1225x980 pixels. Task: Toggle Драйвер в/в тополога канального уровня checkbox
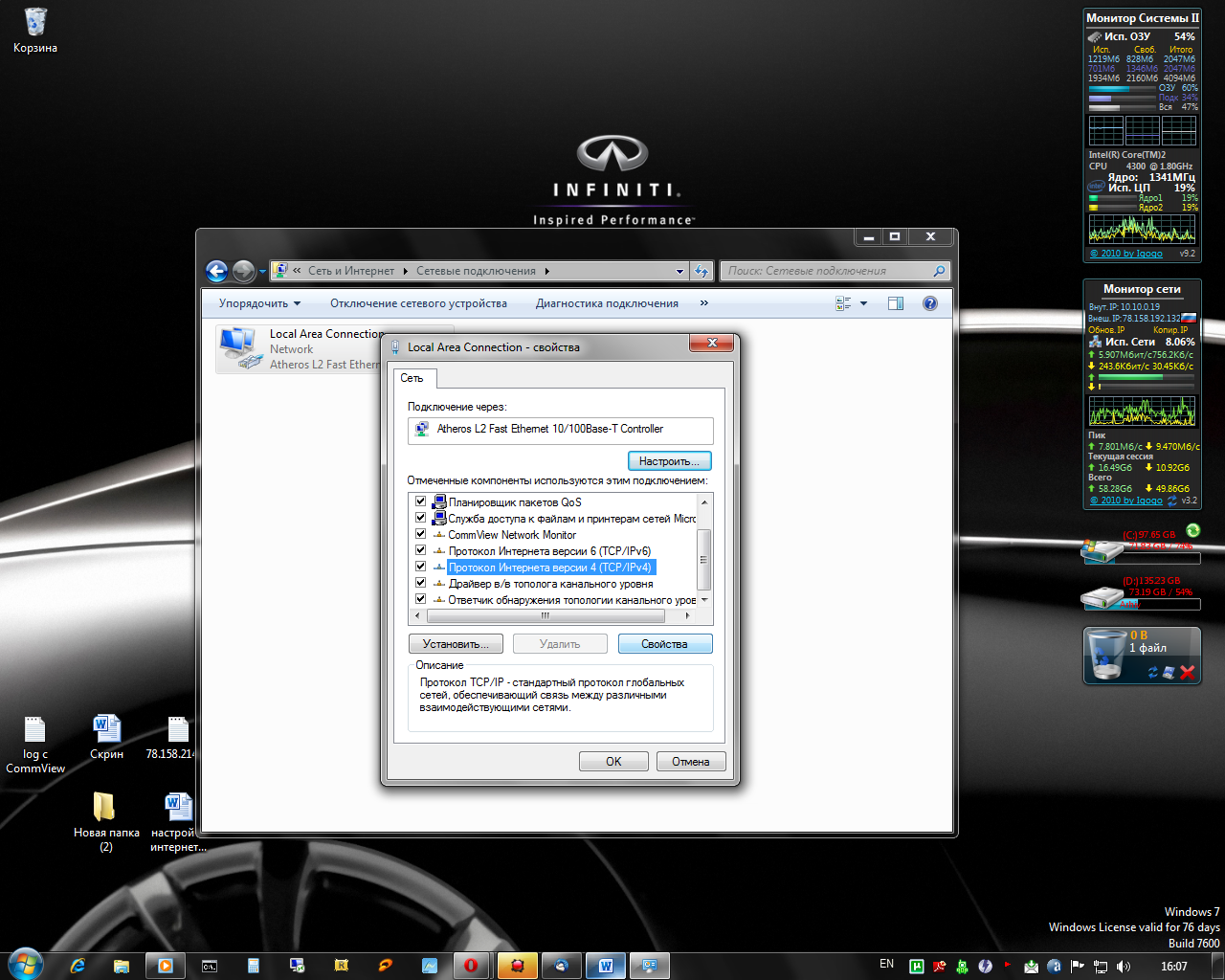pyautogui.click(x=420, y=583)
